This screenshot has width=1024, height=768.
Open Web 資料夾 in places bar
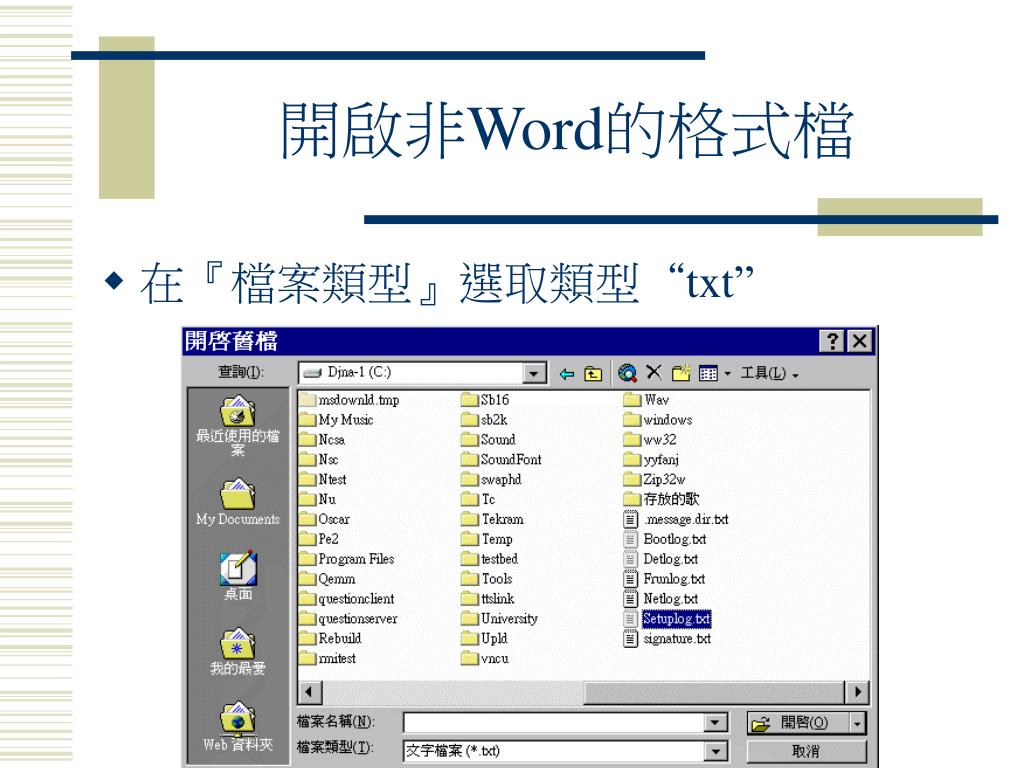tap(238, 727)
